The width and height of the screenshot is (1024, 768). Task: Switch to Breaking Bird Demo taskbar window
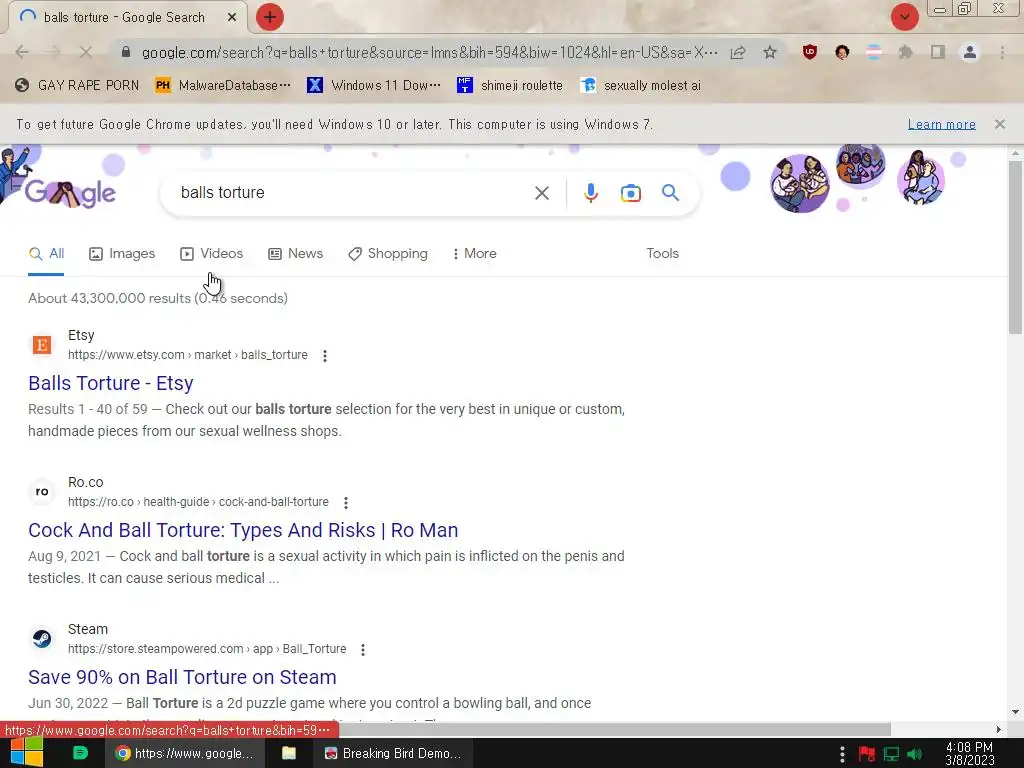tap(393, 753)
